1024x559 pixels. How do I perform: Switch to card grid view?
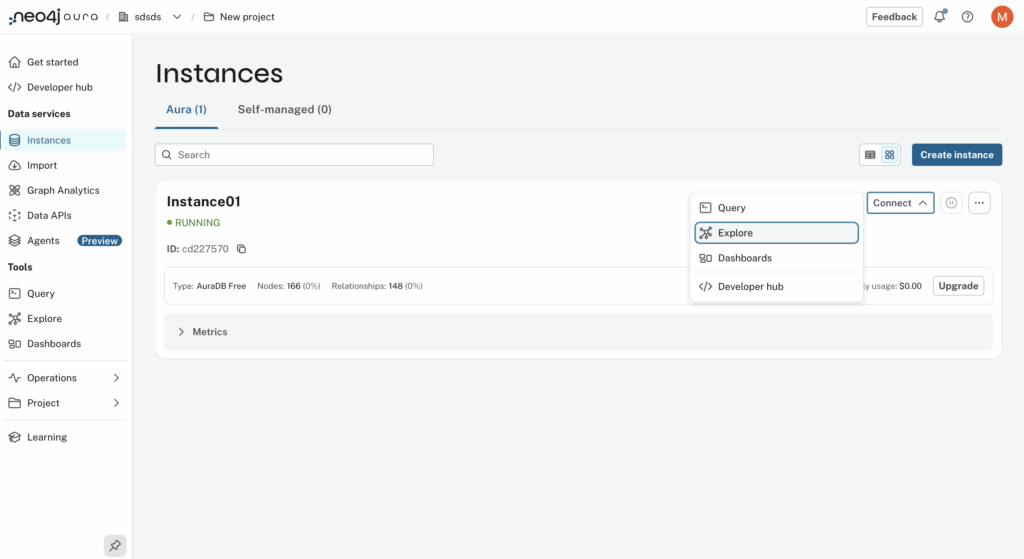[889, 155]
